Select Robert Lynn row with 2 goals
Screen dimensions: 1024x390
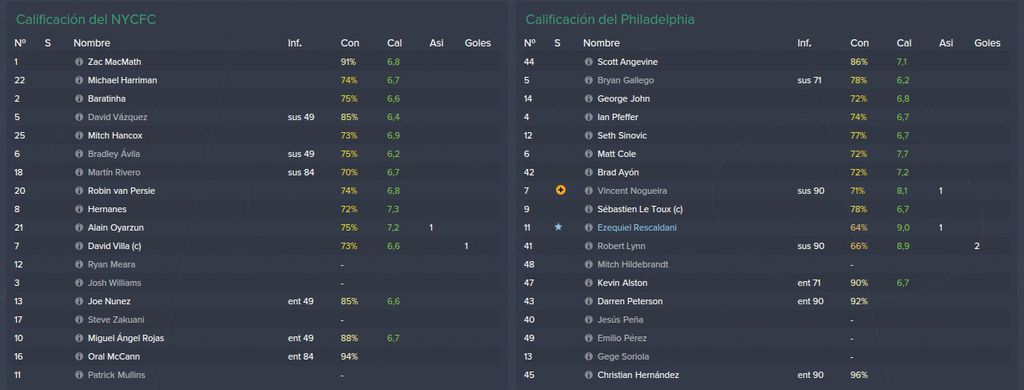[x=765, y=246]
